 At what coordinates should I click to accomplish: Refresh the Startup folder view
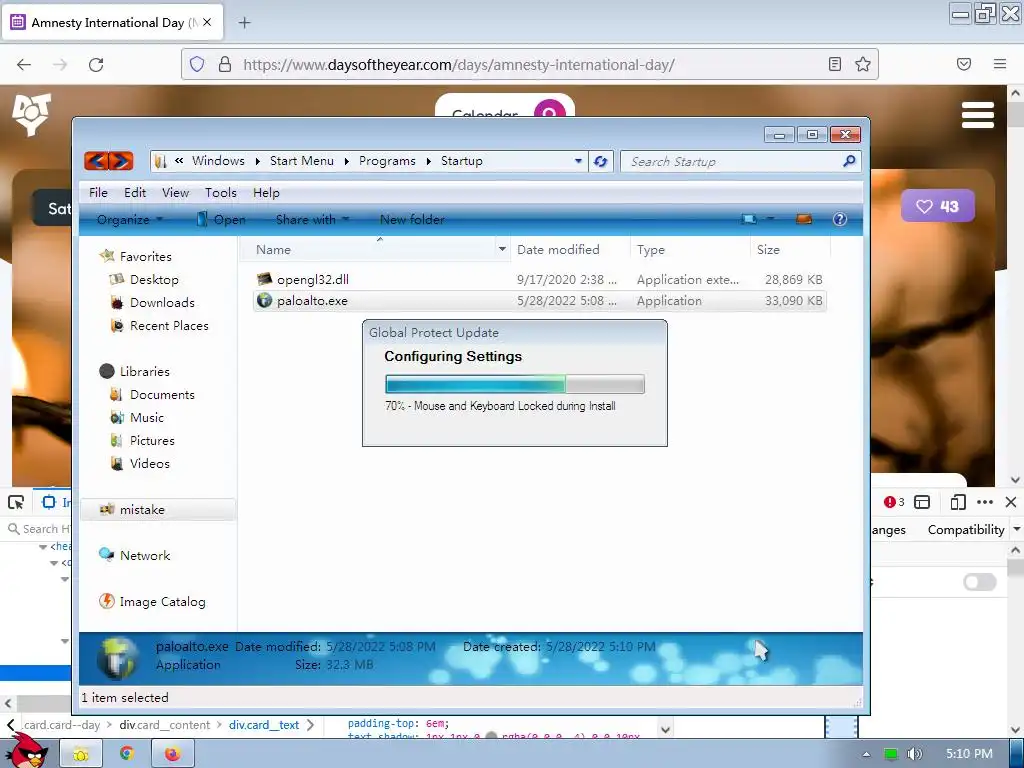(x=601, y=161)
